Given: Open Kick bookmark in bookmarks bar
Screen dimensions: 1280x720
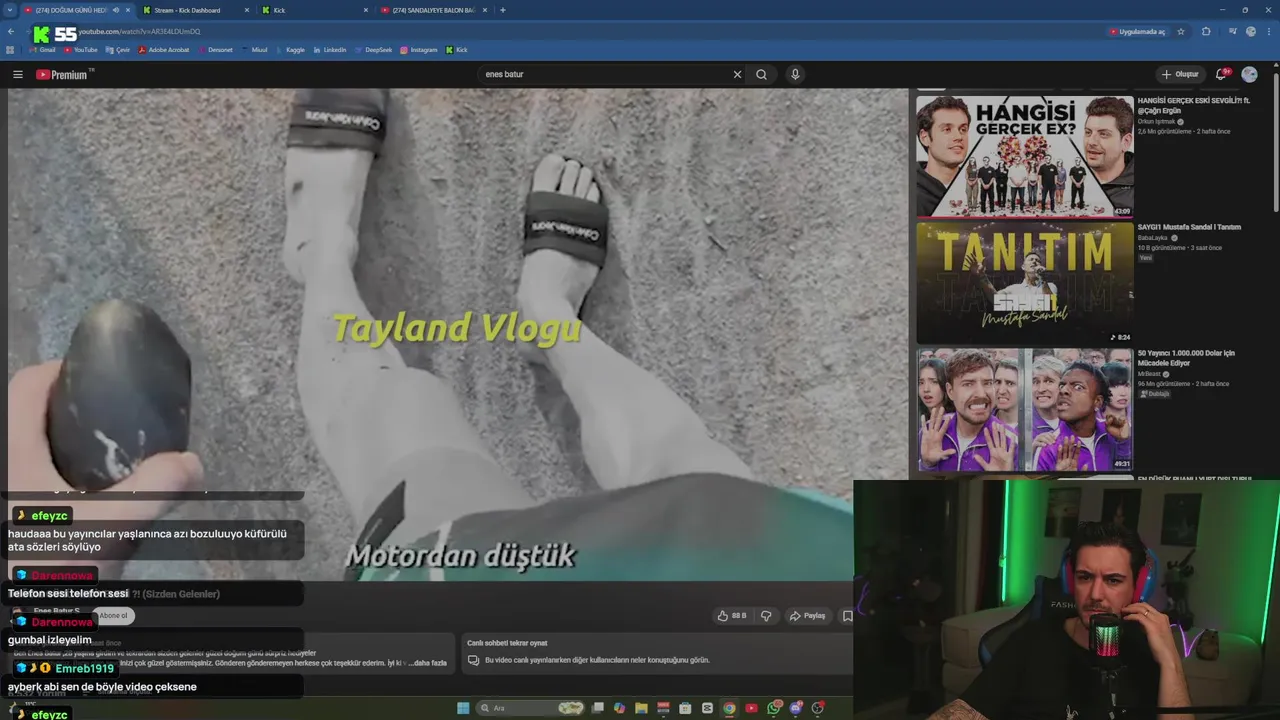Looking at the screenshot, I should point(457,49).
